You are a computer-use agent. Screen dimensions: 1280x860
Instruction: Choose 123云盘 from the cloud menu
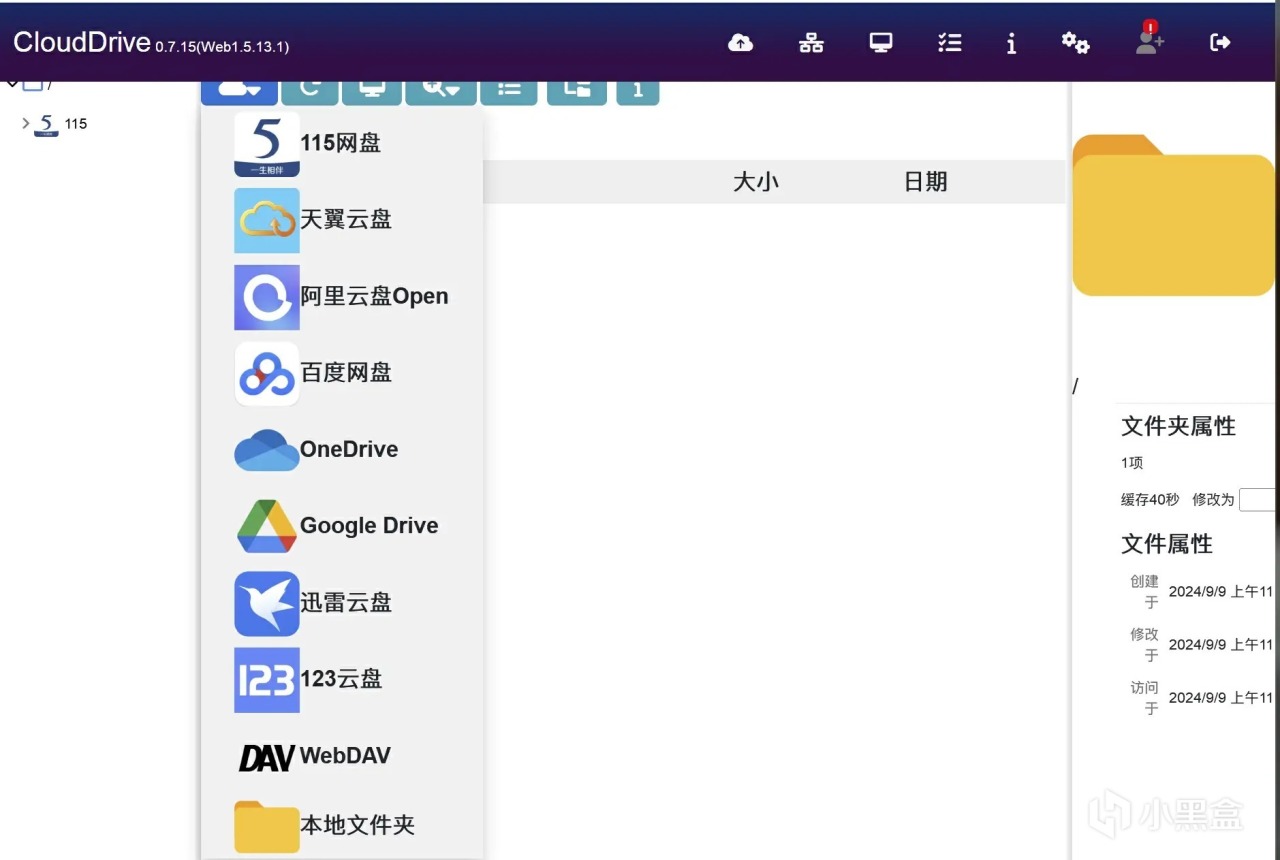(342, 679)
